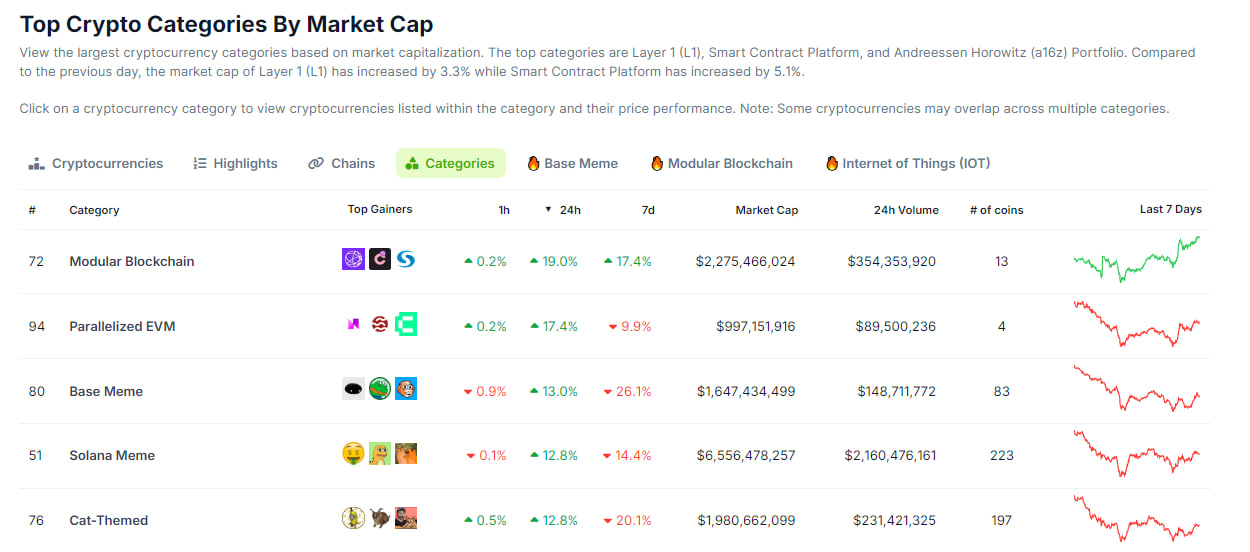The image size is (1250, 552).
Task: Sort categories by the 7d column
Action: pos(648,210)
